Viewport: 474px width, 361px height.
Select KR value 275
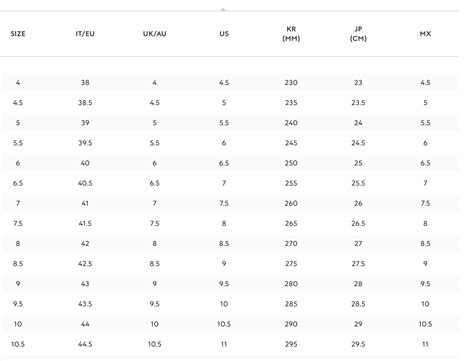[x=291, y=264]
